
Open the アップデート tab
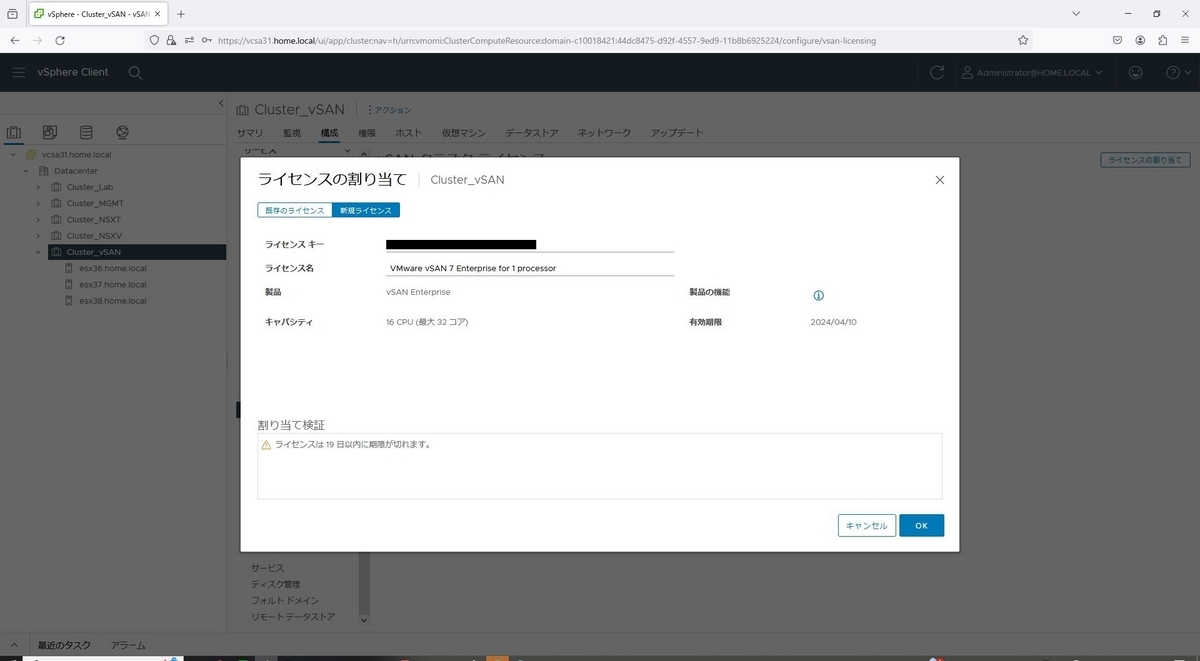click(x=677, y=133)
